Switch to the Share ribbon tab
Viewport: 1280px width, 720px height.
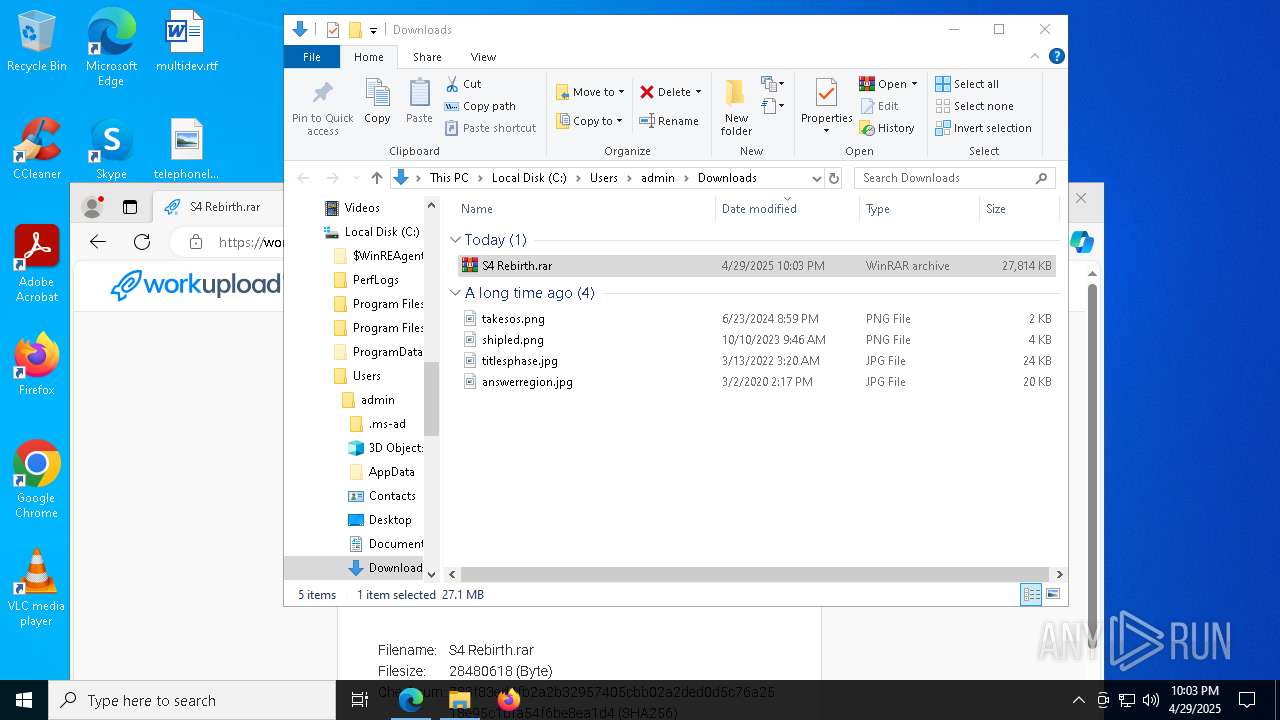[x=427, y=57]
